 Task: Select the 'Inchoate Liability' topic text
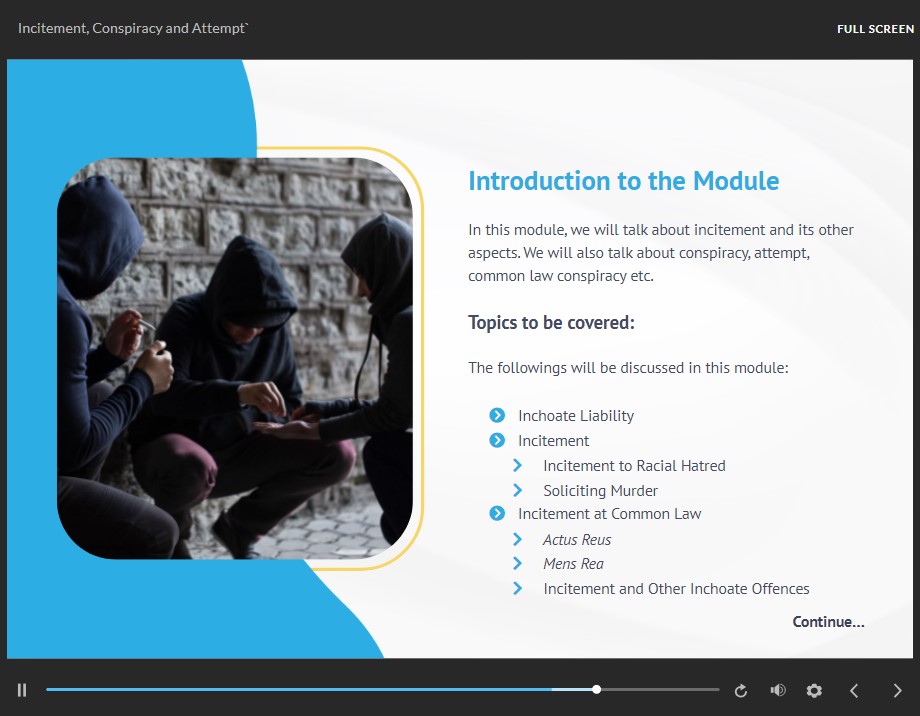(576, 416)
